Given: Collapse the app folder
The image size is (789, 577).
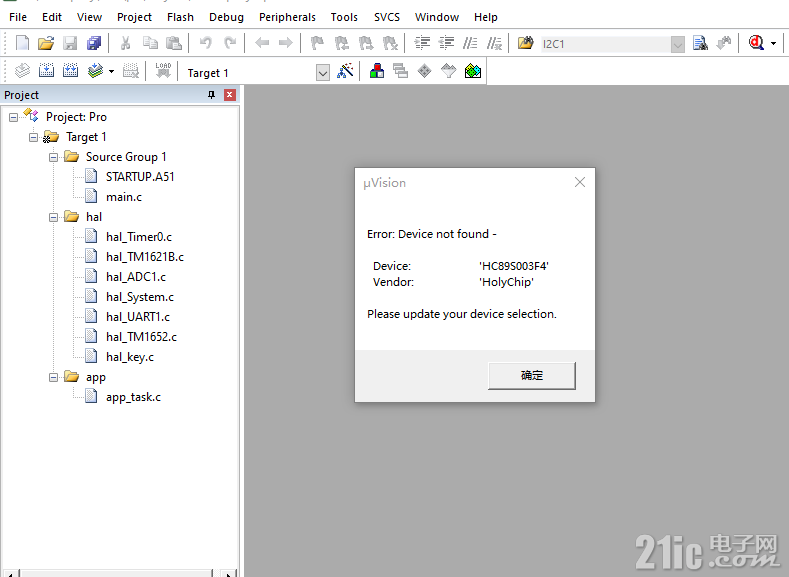Looking at the screenshot, I should (x=53, y=377).
